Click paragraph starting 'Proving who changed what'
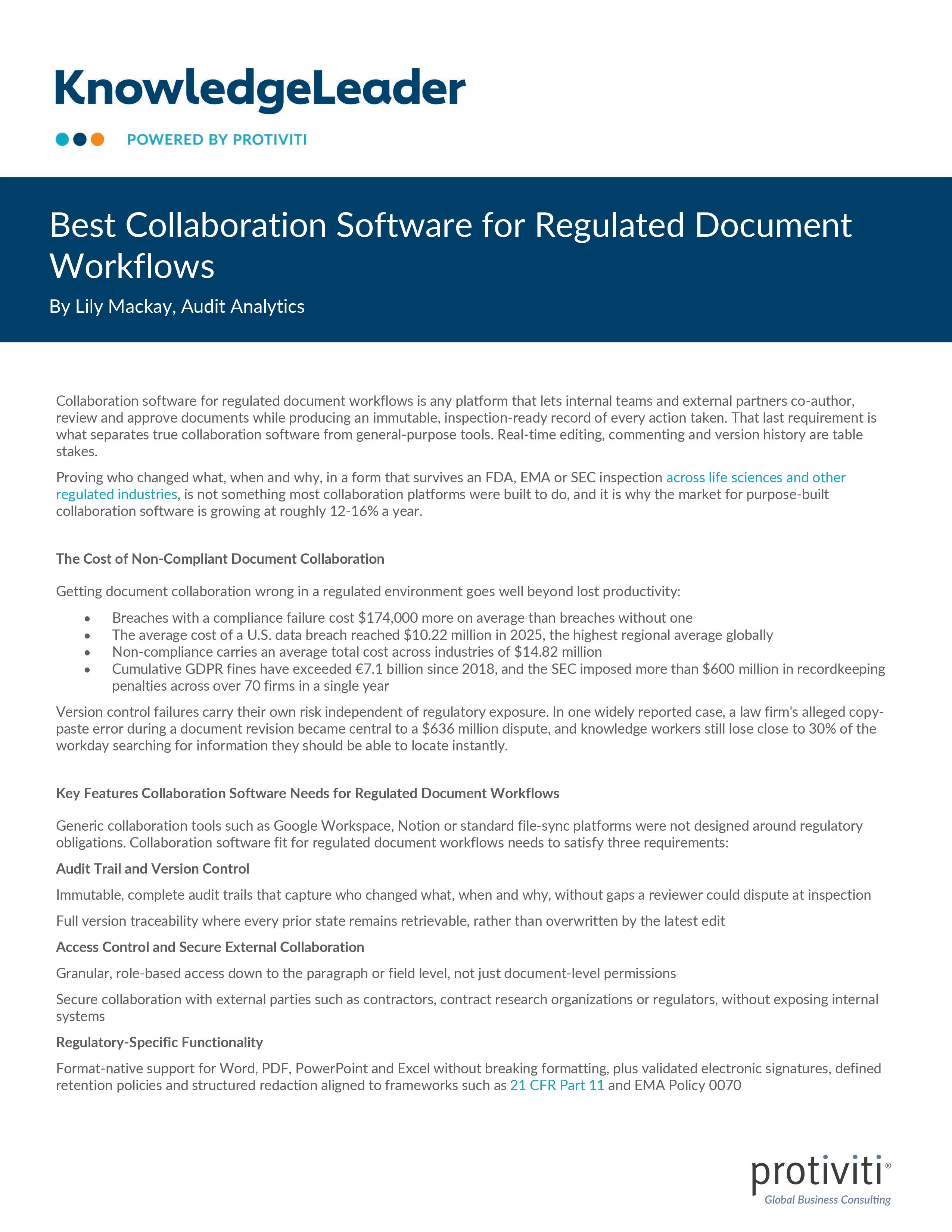The width and height of the screenshot is (952, 1232). [451, 494]
